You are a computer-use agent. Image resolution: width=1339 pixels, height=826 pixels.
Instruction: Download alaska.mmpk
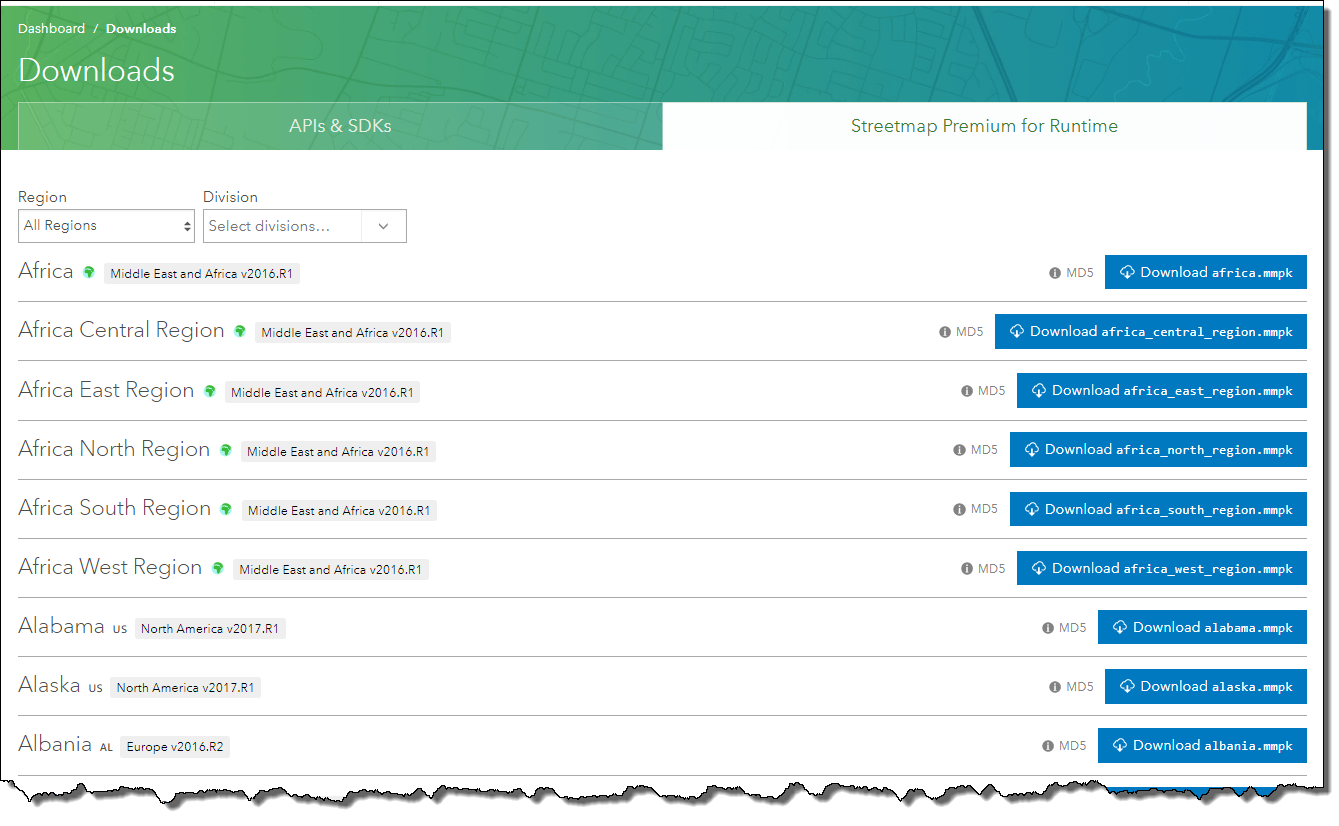(1205, 686)
